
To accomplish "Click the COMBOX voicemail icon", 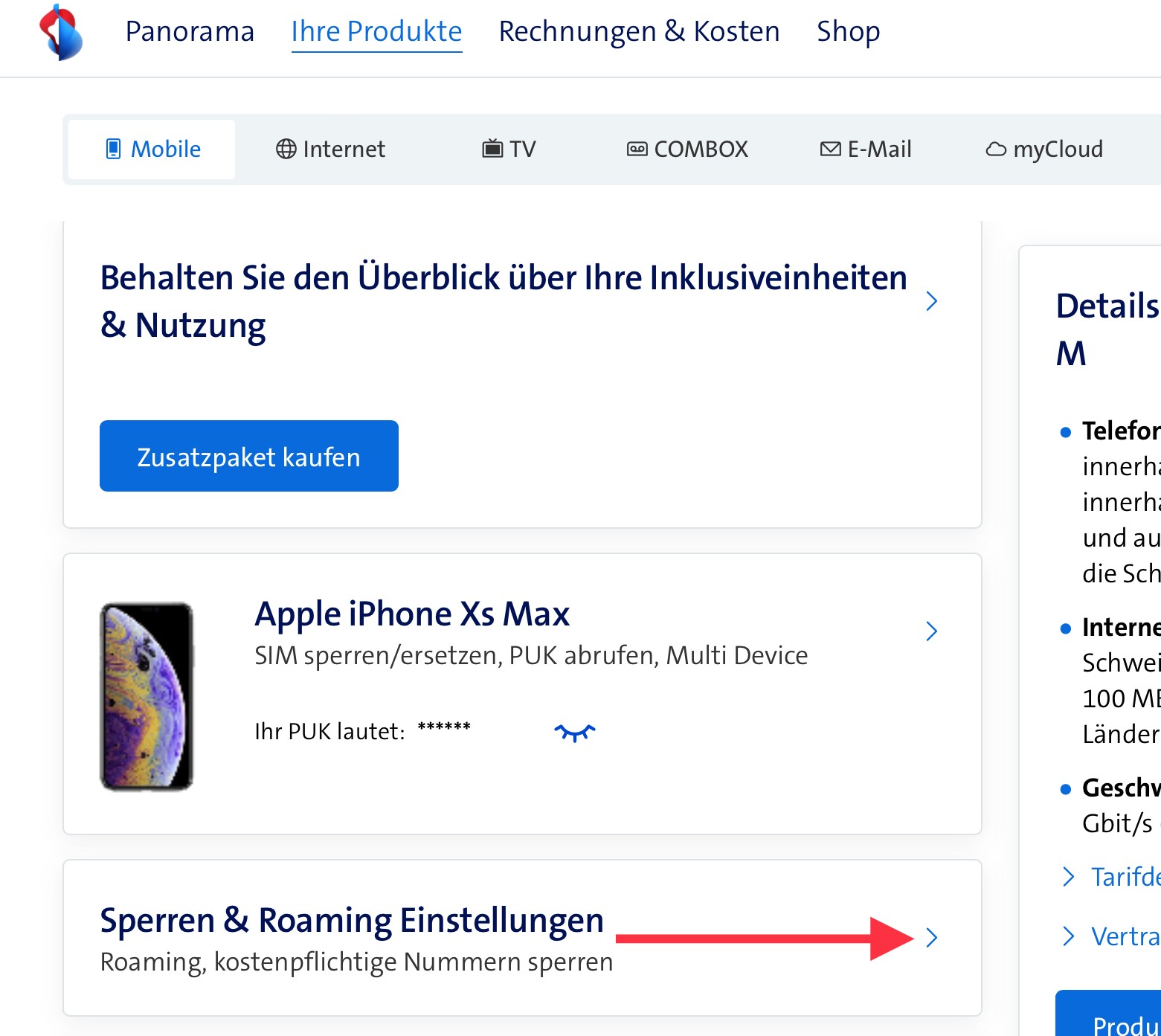I will (x=637, y=149).
